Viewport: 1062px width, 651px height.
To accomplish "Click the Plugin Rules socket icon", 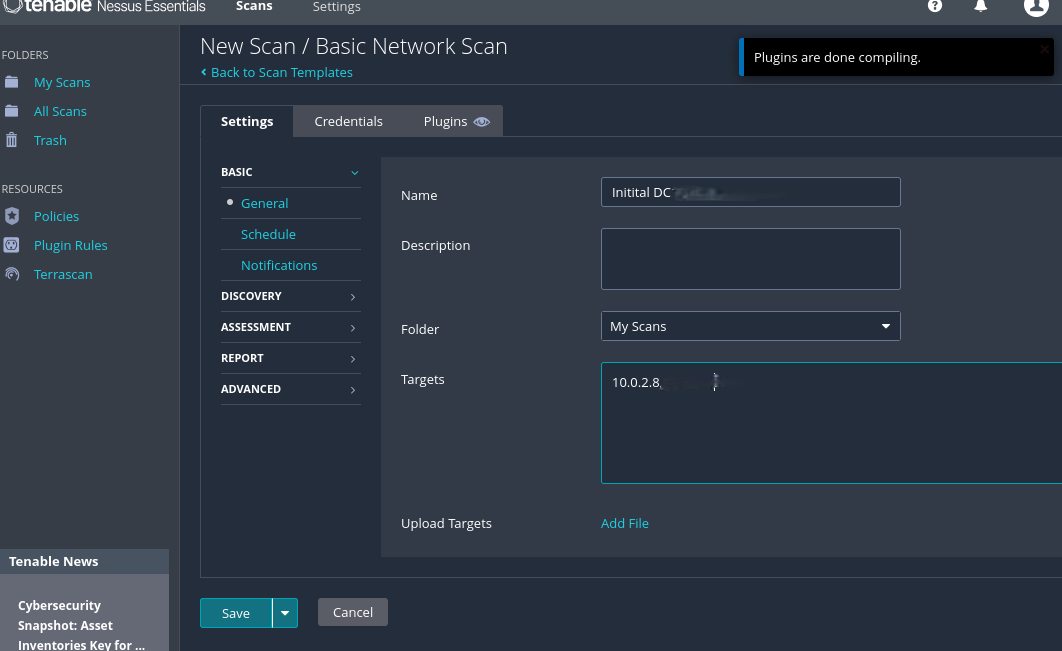I will click(x=12, y=245).
